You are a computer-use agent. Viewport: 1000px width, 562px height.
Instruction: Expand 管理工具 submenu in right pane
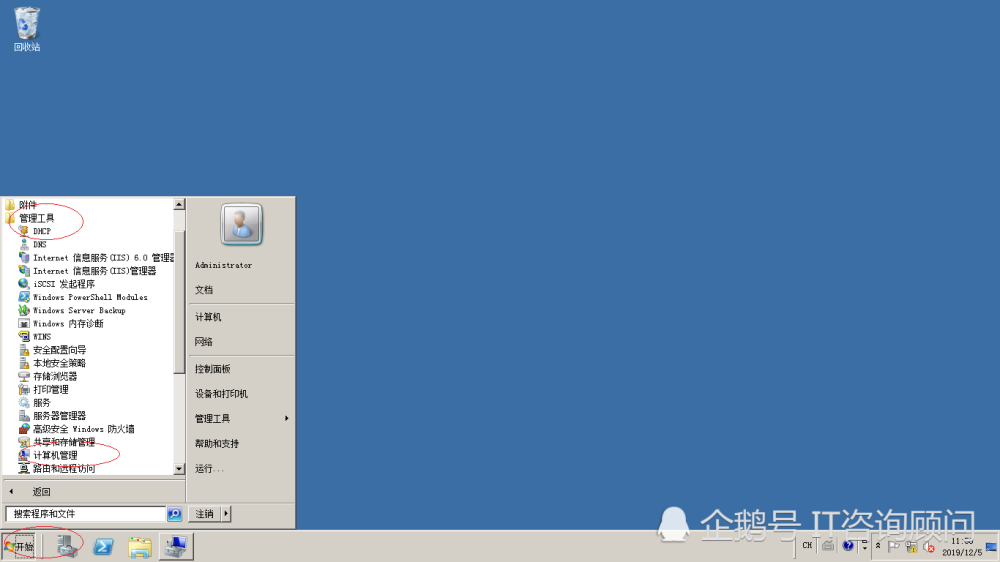pos(241,418)
